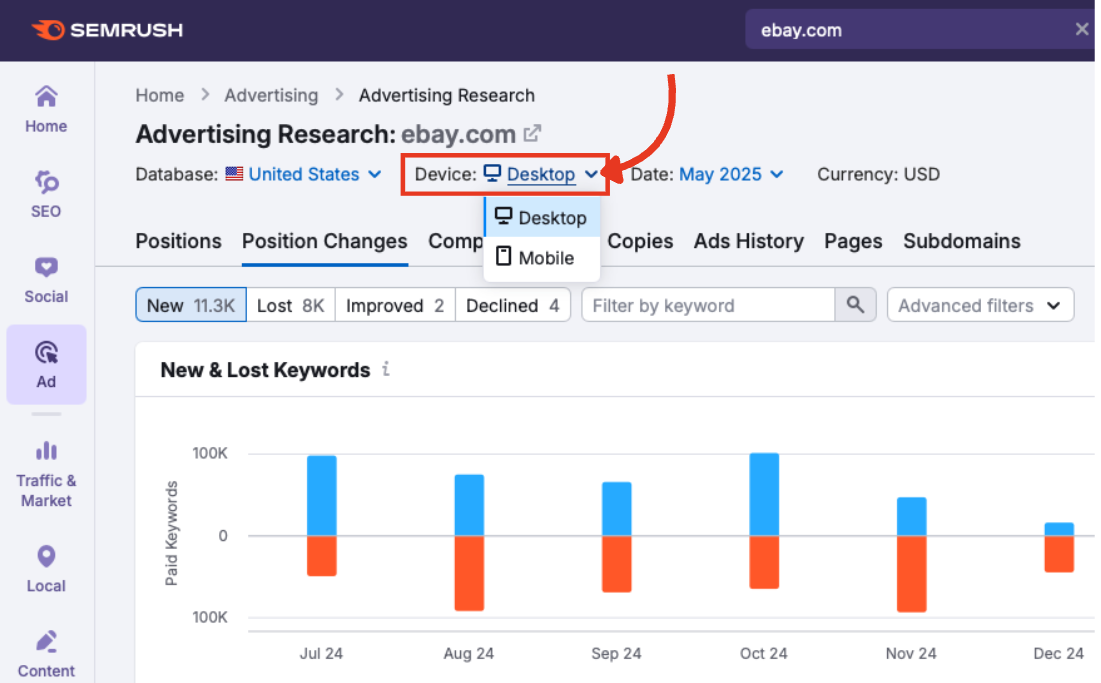Screen dimensions: 1101x683
Task: Toggle the Improved 2 filter
Action: pyautogui.click(x=394, y=306)
